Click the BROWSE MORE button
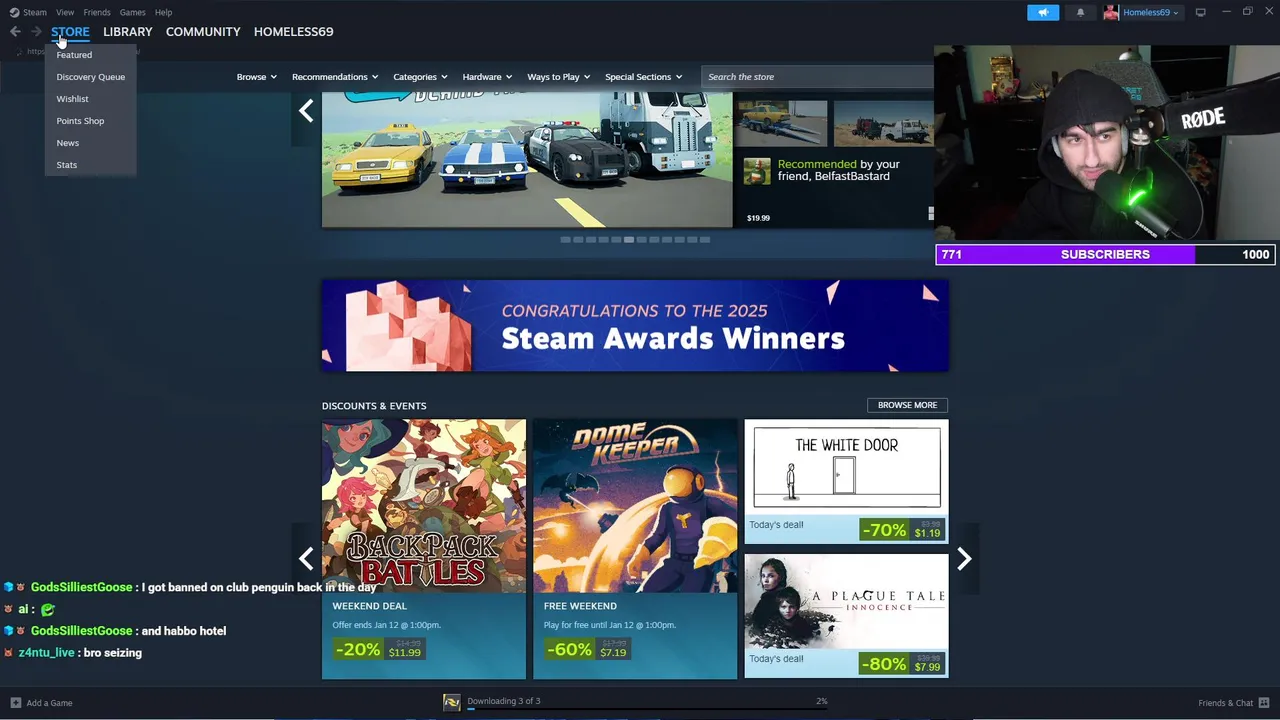This screenshot has height=720, width=1280. point(907,405)
